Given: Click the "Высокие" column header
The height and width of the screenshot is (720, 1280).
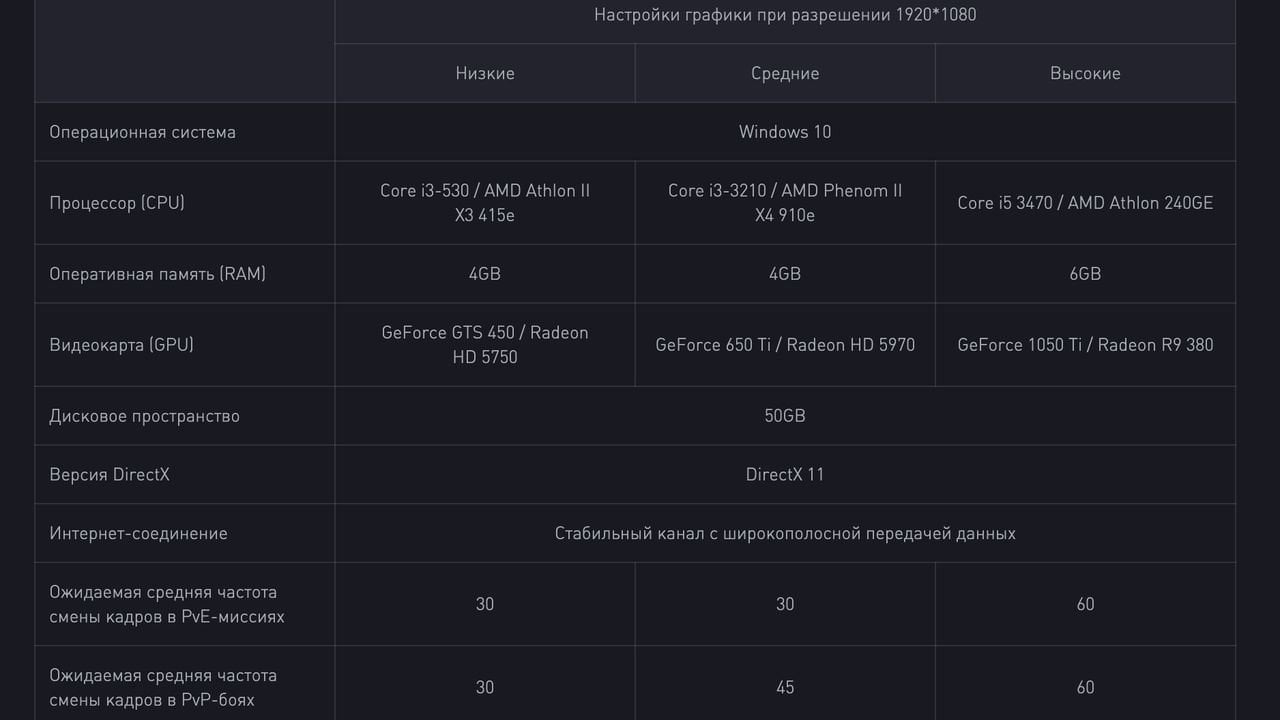Looking at the screenshot, I should coord(1085,73).
